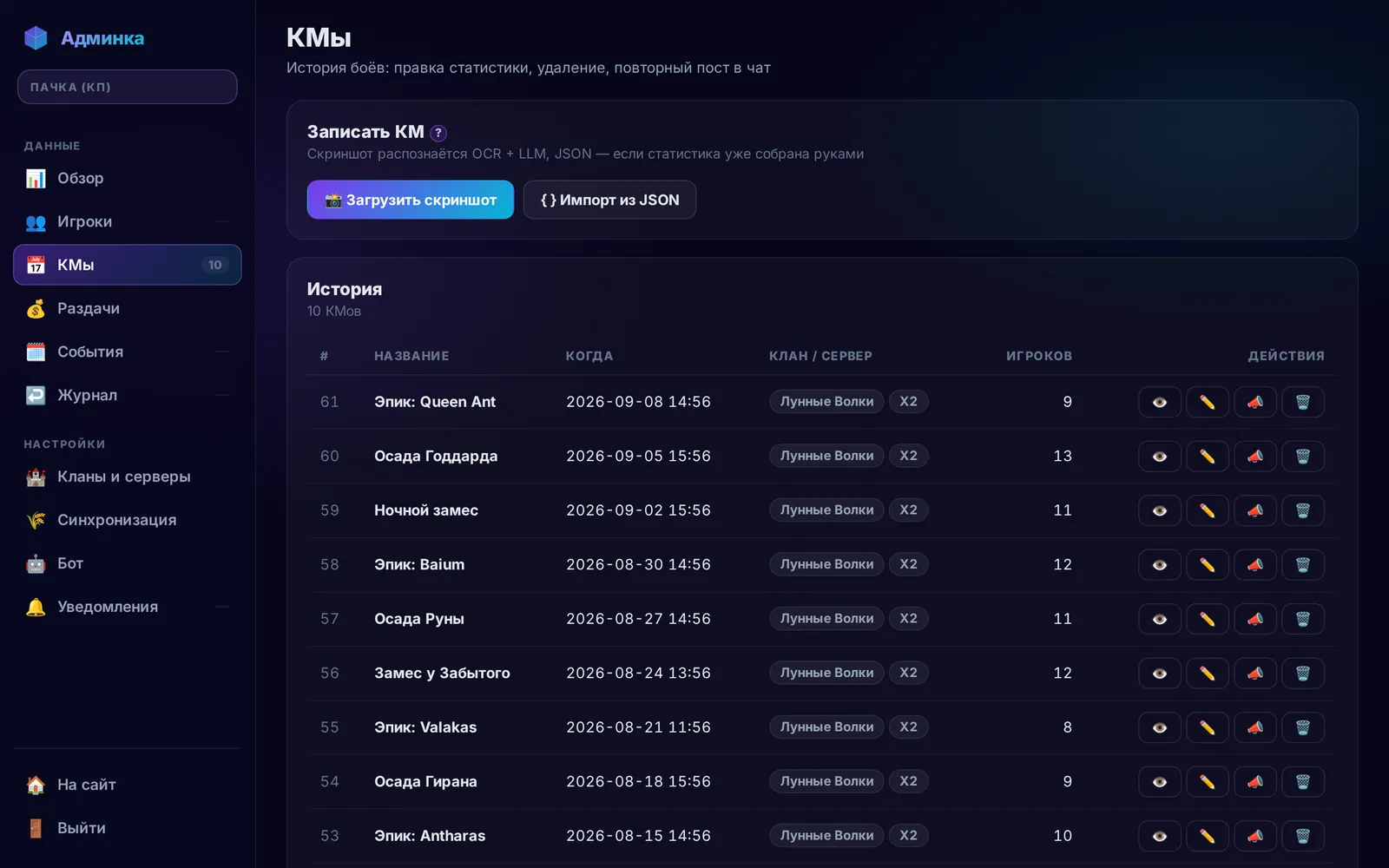
Task: Repost Ночной замес to chat
Action: point(1254,510)
